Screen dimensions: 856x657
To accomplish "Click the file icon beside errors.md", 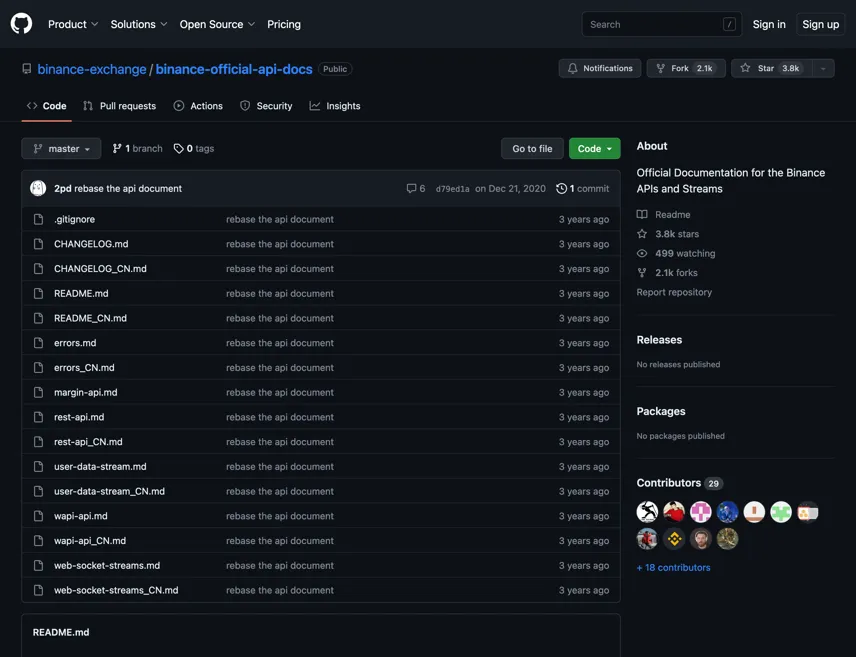I will pyautogui.click(x=38, y=343).
